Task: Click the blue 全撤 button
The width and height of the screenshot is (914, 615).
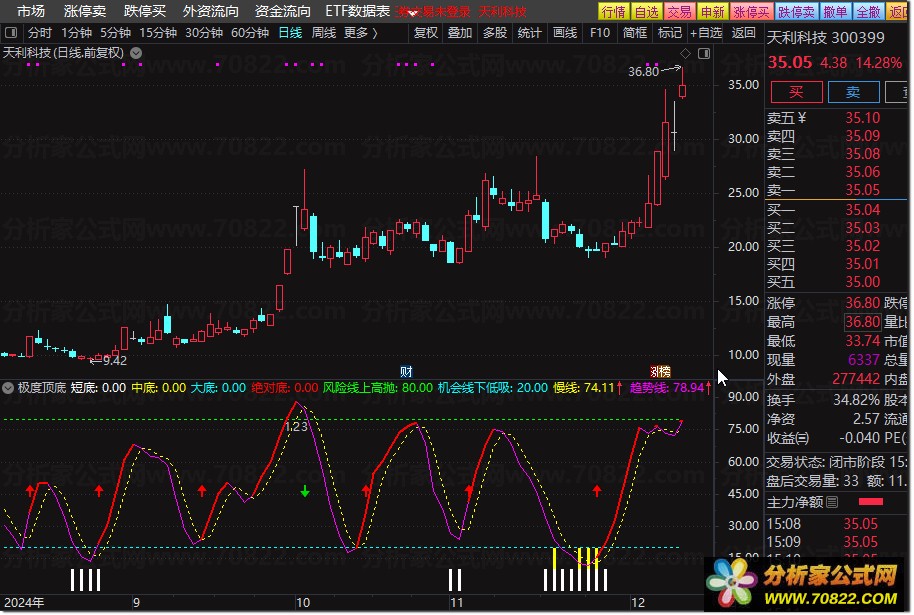Action: tap(869, 12)
